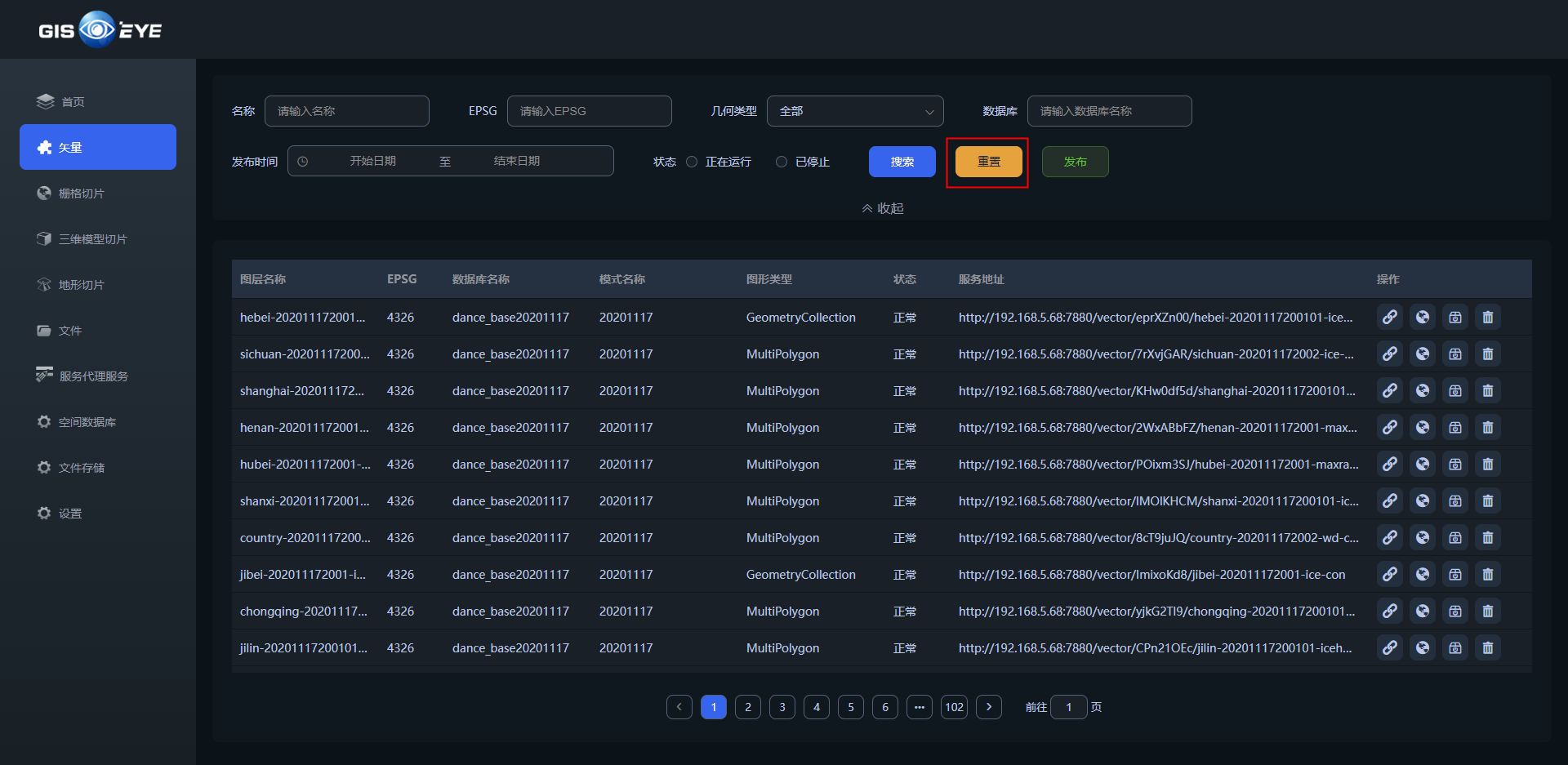The image size is (1568, 765).
Task: Copy link for hebei layer row
Action: pyautogui.click(x=1389, y=317)
